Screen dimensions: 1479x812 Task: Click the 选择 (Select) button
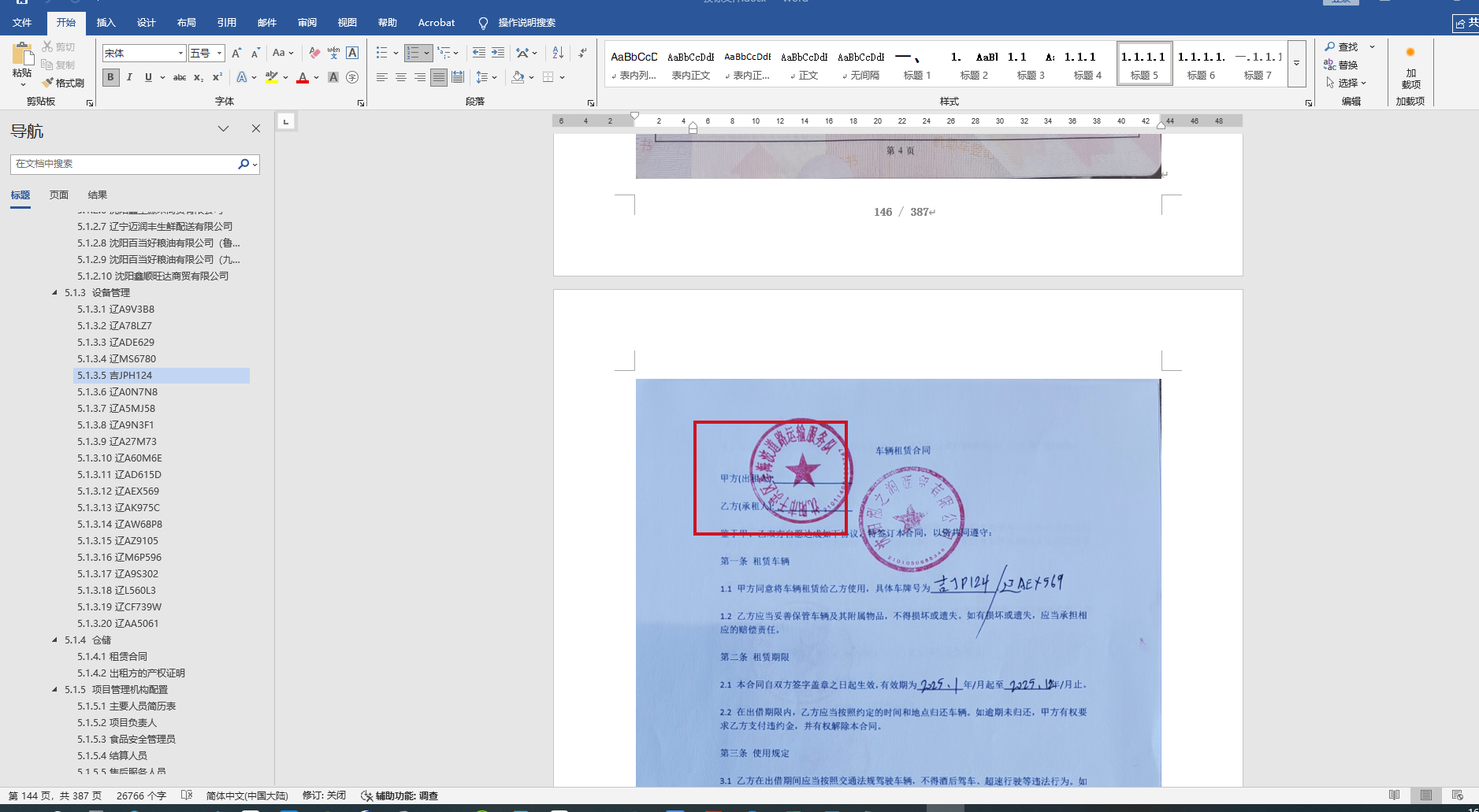point(1346,83)
